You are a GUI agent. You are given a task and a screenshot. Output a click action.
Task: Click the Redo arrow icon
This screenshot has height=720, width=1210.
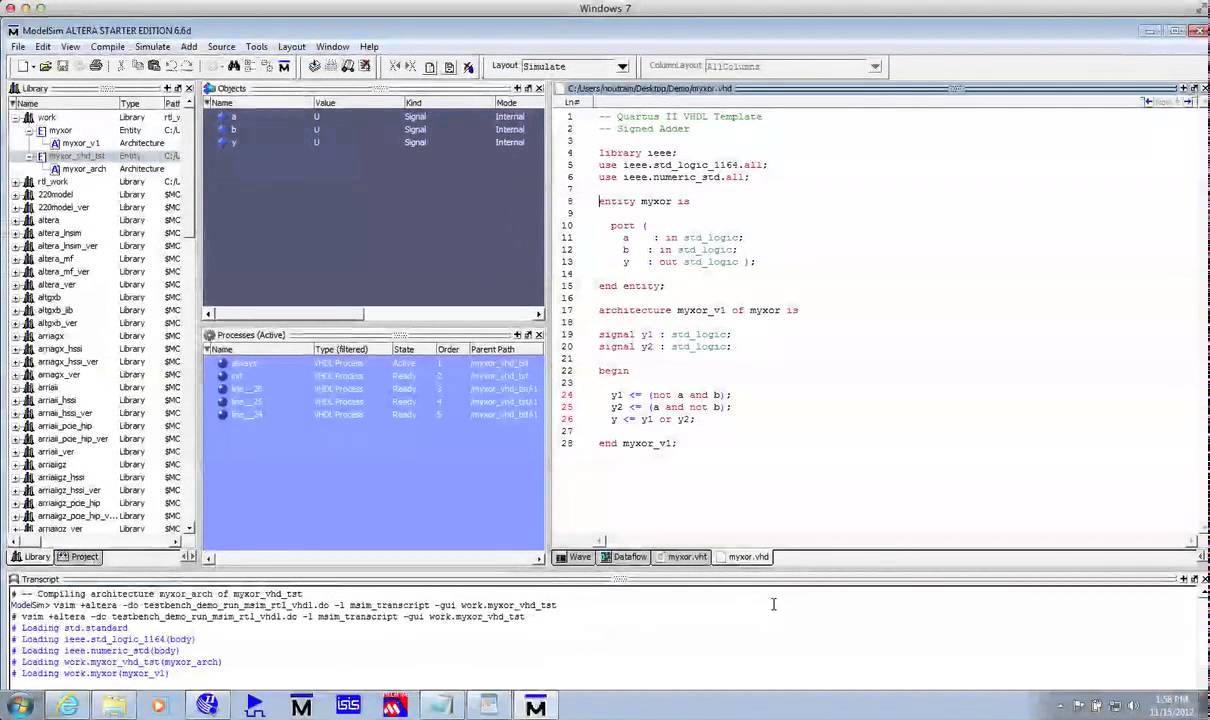pos(187,66)
